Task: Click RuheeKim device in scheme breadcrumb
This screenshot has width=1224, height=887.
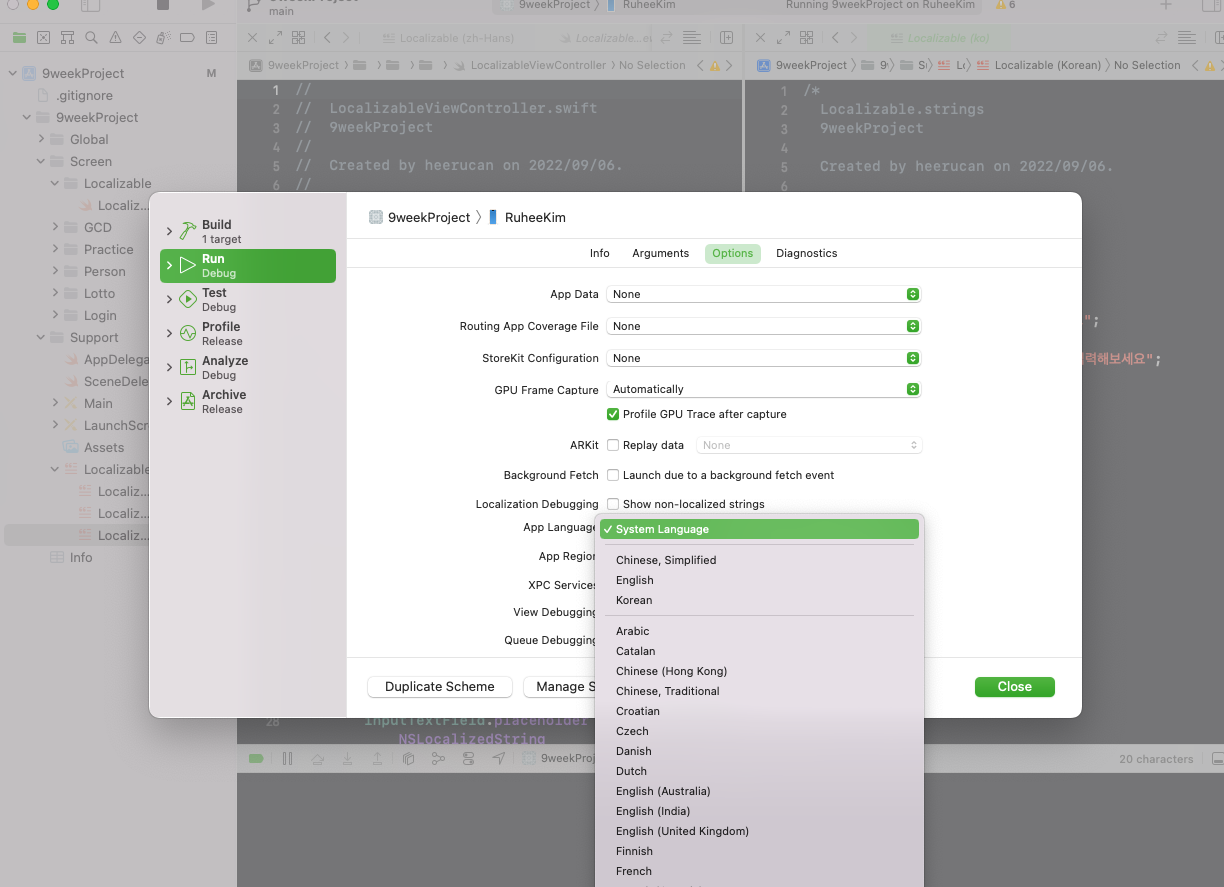Action: click(x=527, y=217)
